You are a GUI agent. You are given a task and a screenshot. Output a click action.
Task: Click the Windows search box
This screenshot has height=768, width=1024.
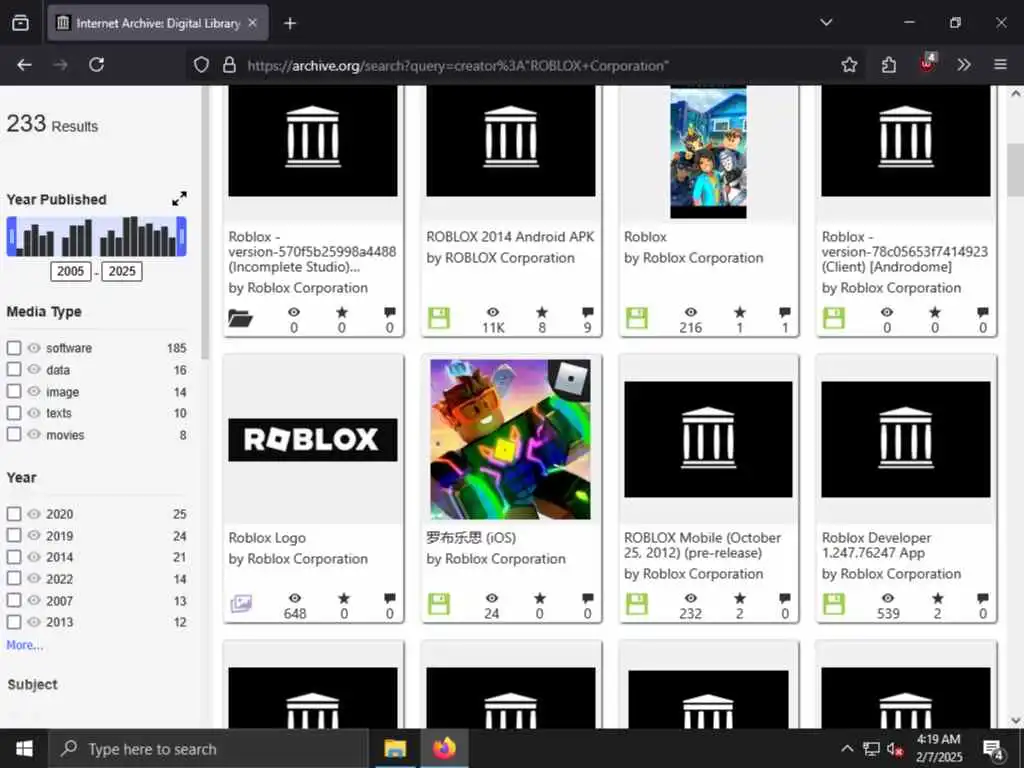[x=209, y=749]
